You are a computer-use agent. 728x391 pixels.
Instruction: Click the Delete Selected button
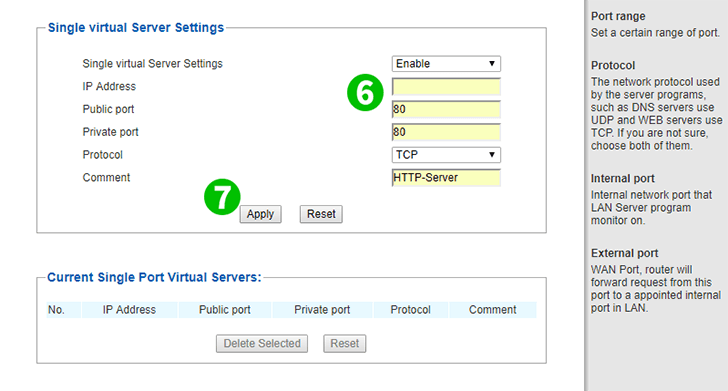[x=262, y=344]
